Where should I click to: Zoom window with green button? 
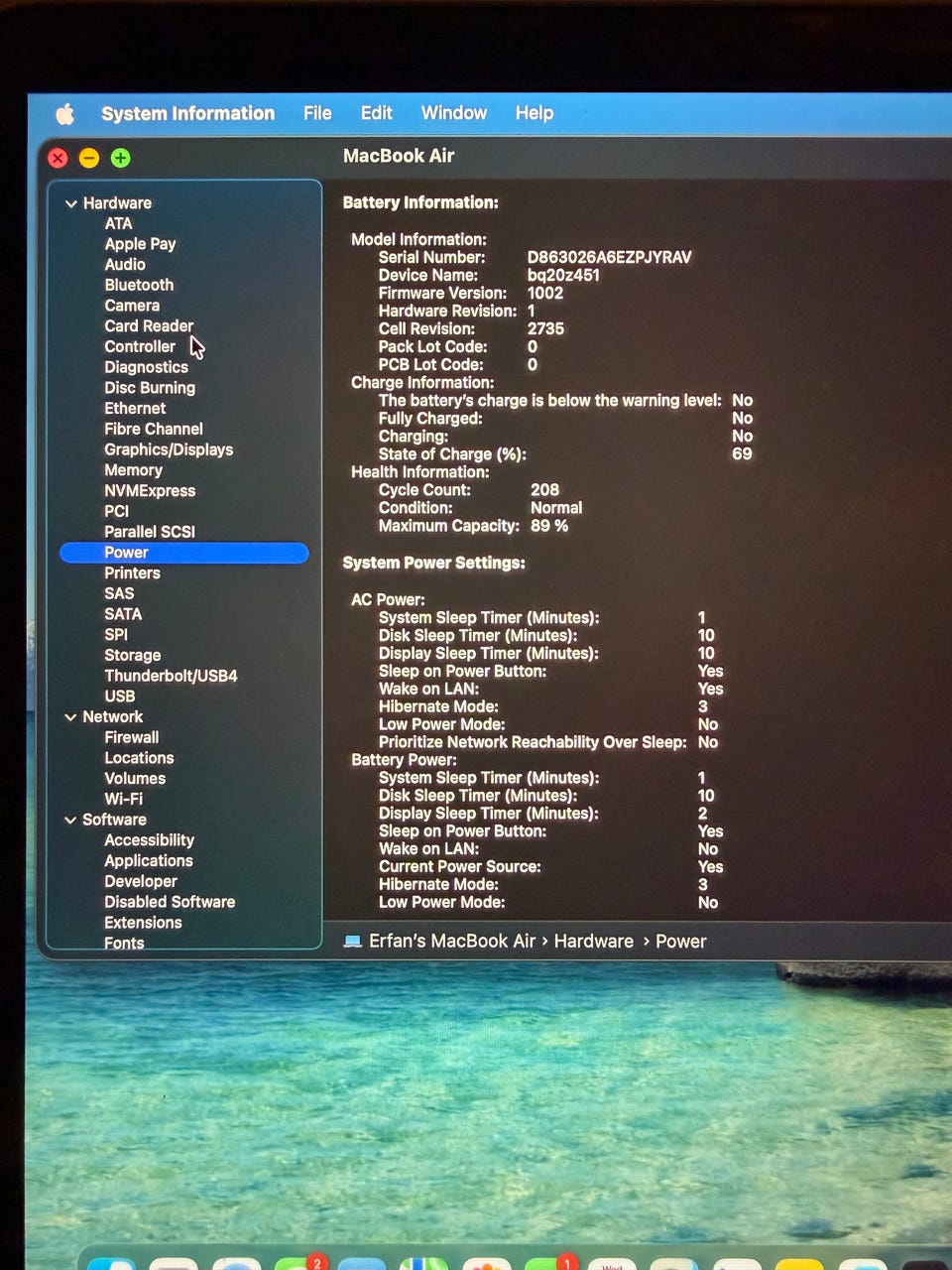(121, 158)
